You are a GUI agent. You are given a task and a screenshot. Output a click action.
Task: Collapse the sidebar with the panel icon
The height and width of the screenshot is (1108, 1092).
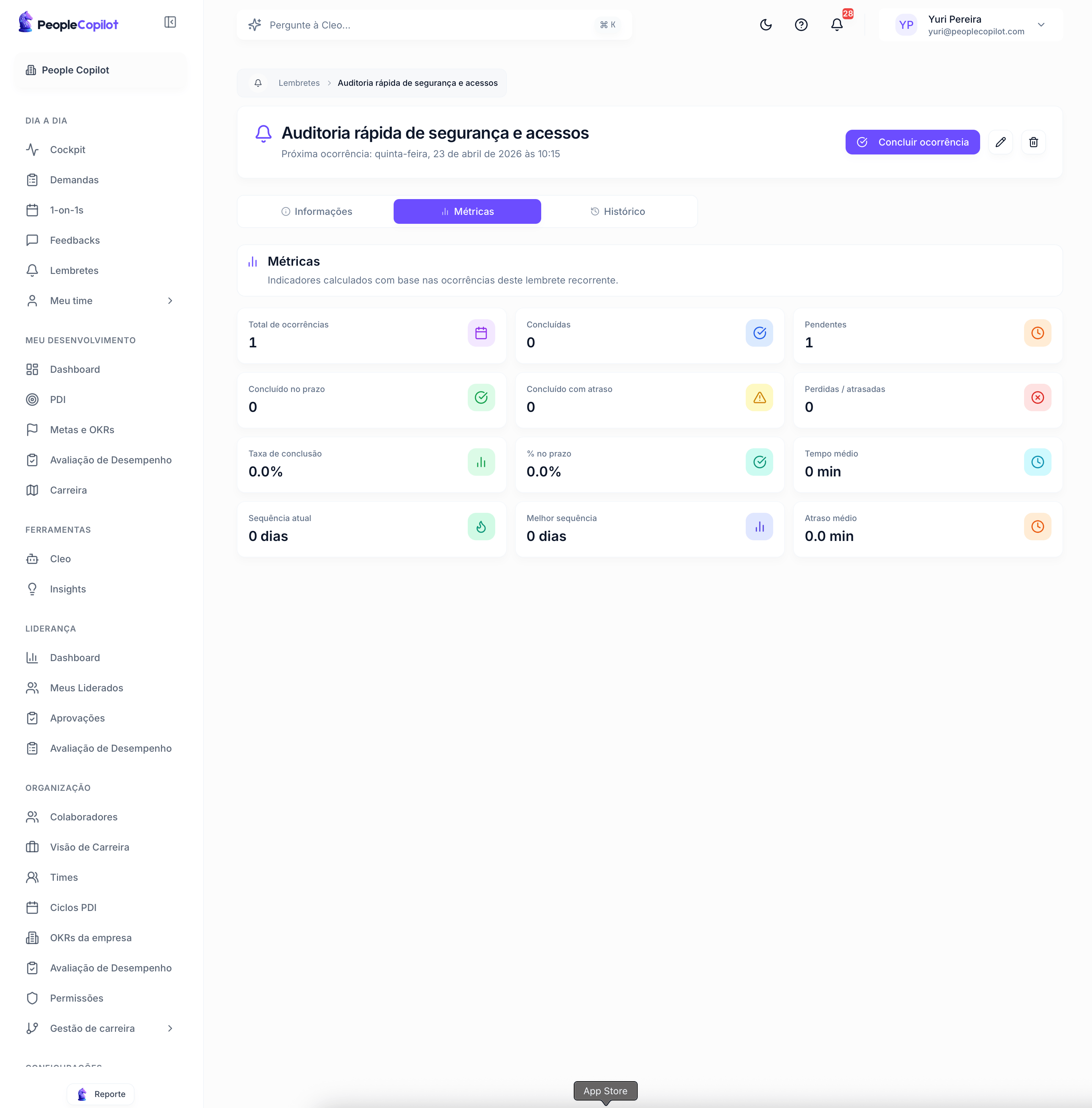[170, 22]
